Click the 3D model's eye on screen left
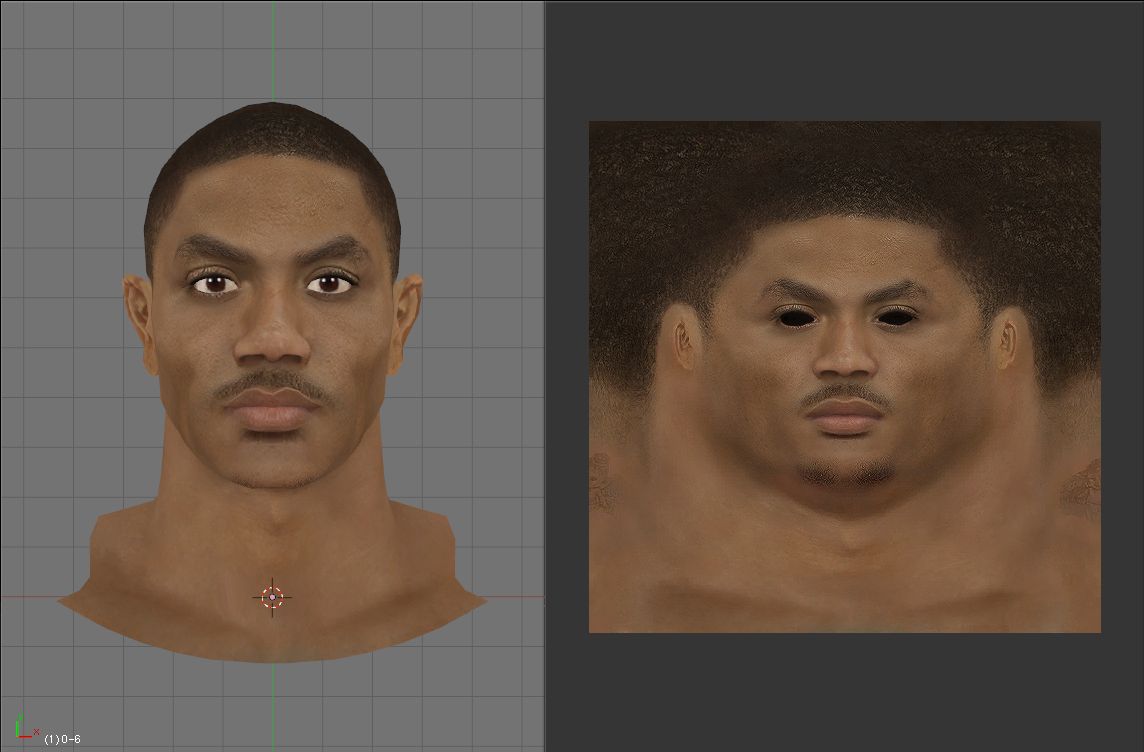This screenshot has height=752, width=1144. tap(216, 285)
